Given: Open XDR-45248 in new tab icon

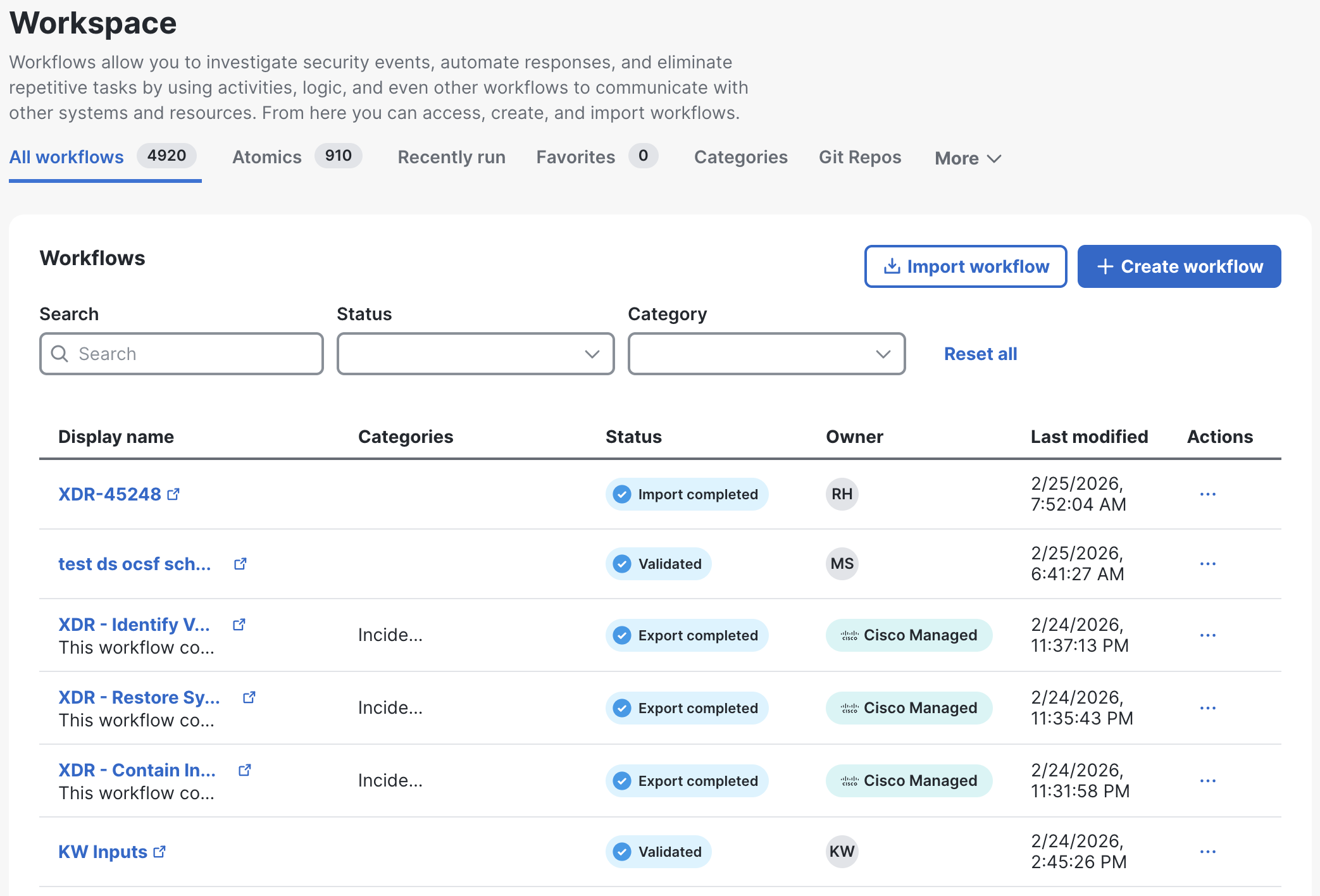Looking at the screenshot, I should point(173,494).
